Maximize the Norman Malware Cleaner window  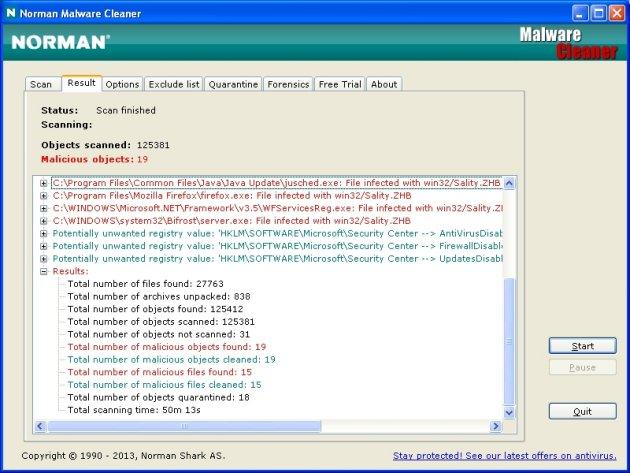pos(598,14)
